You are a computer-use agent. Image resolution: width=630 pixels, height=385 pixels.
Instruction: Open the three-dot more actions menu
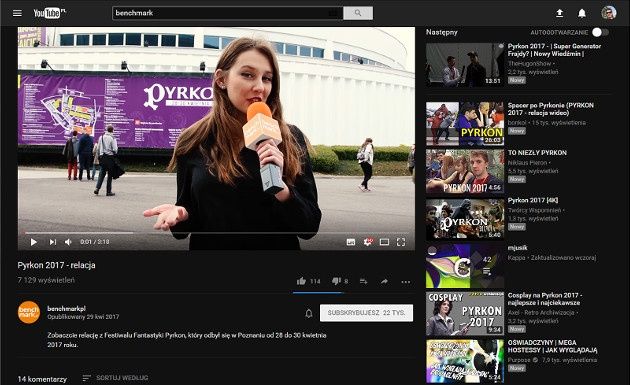406,282
